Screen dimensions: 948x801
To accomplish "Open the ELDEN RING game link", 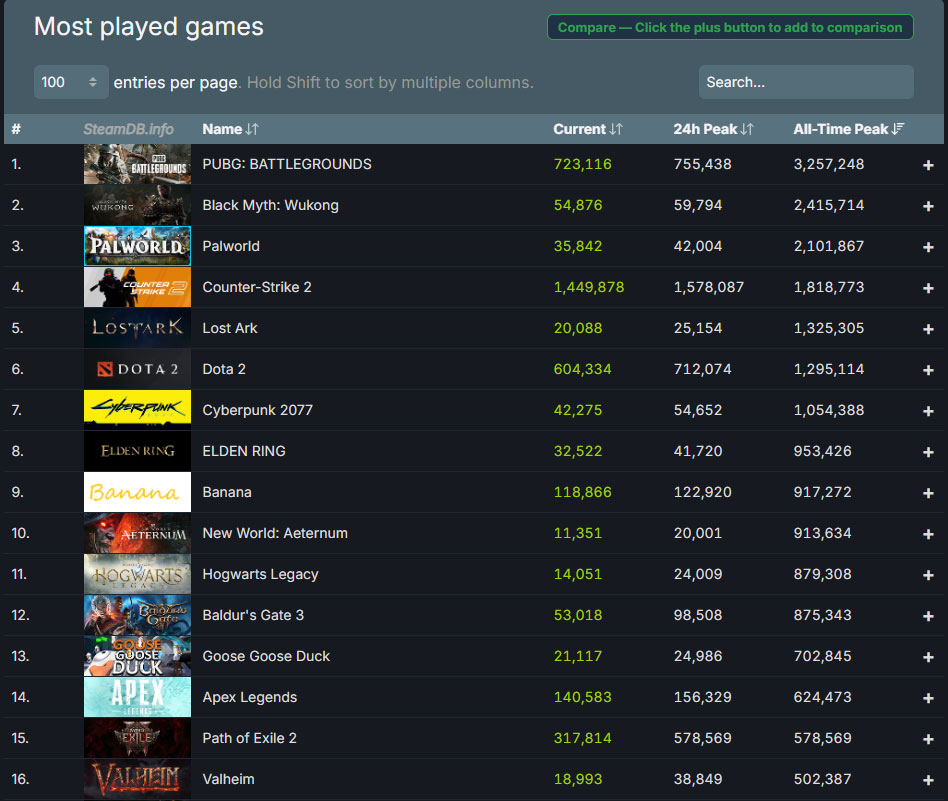I will click(244, 451).
